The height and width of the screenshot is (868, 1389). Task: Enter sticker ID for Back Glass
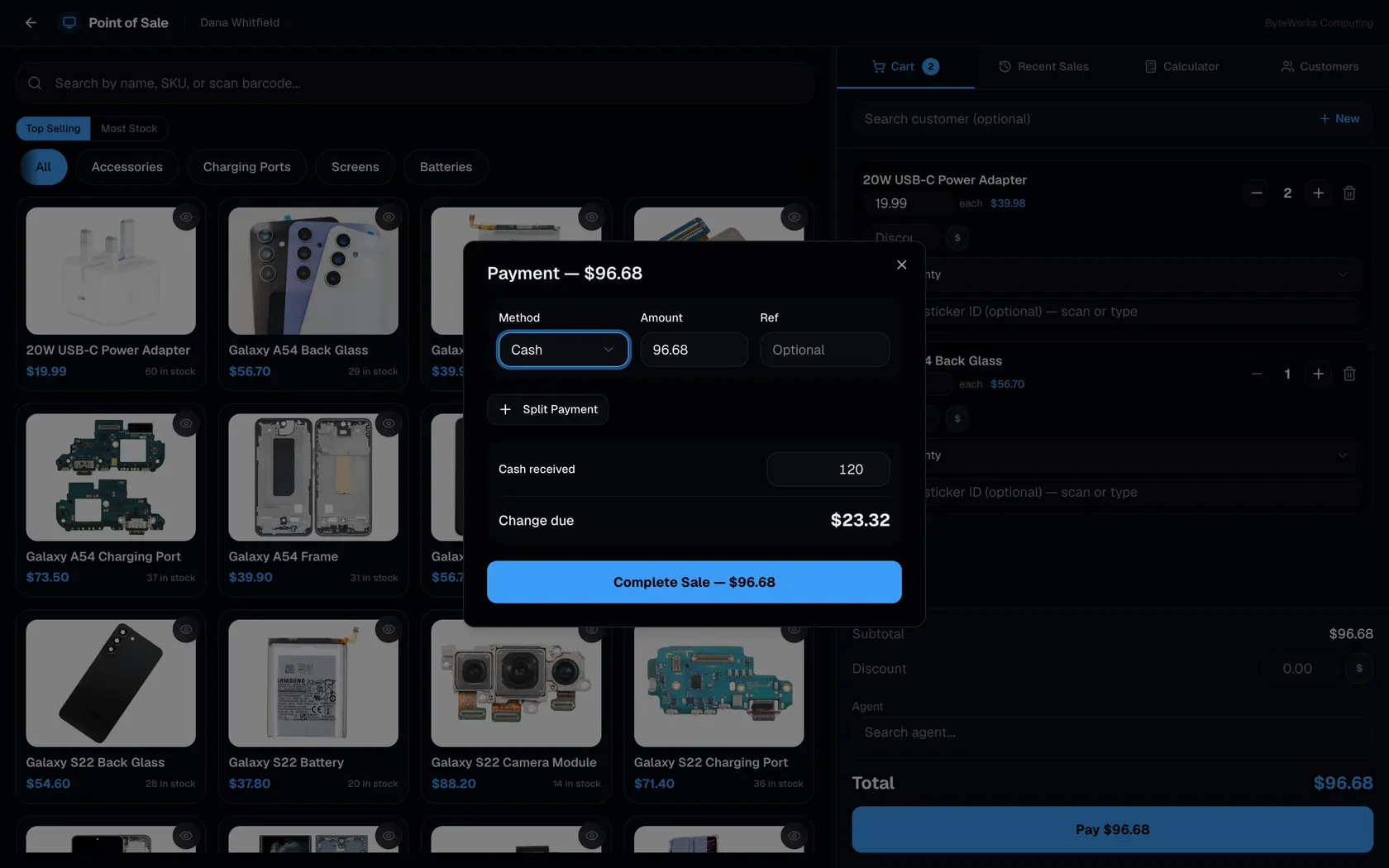[x=1142, y=492]
